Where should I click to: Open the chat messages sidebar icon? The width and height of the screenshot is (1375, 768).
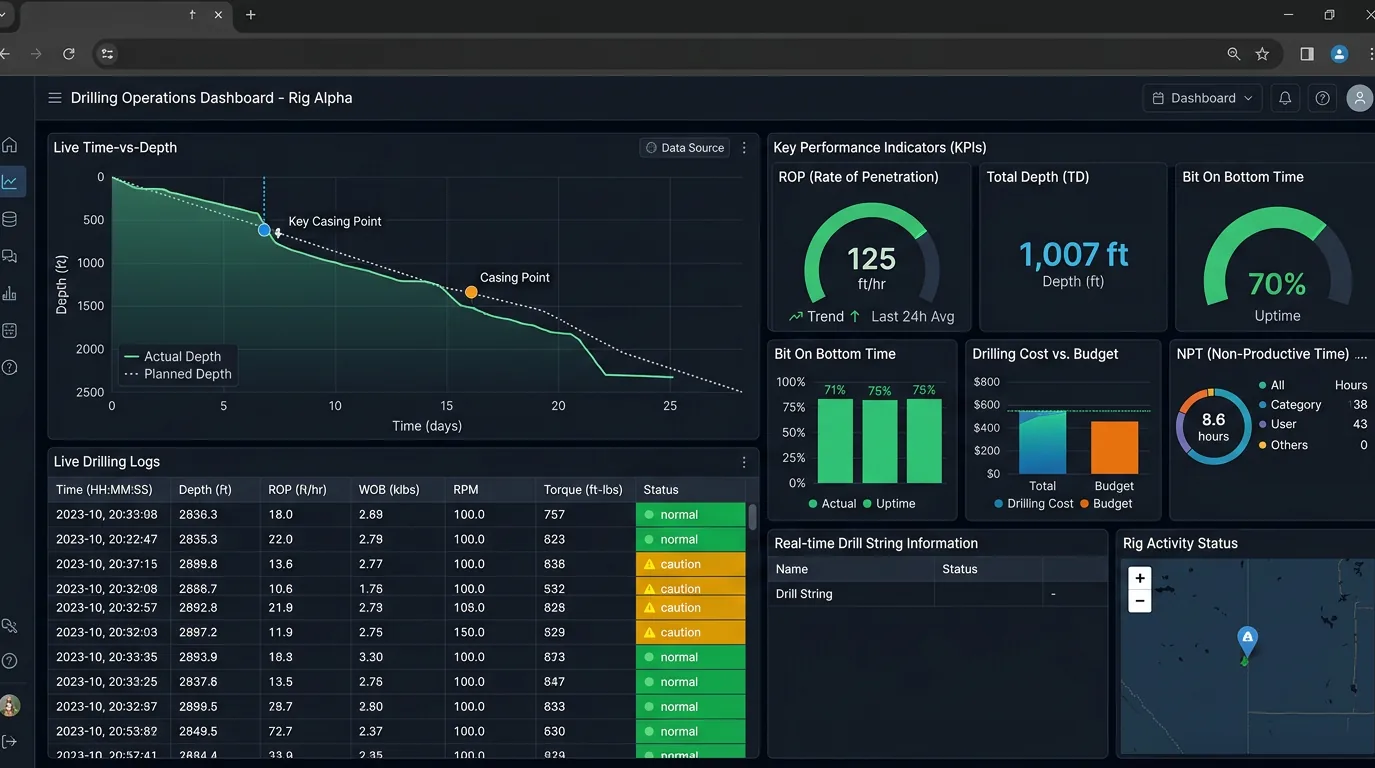[10, 256]
